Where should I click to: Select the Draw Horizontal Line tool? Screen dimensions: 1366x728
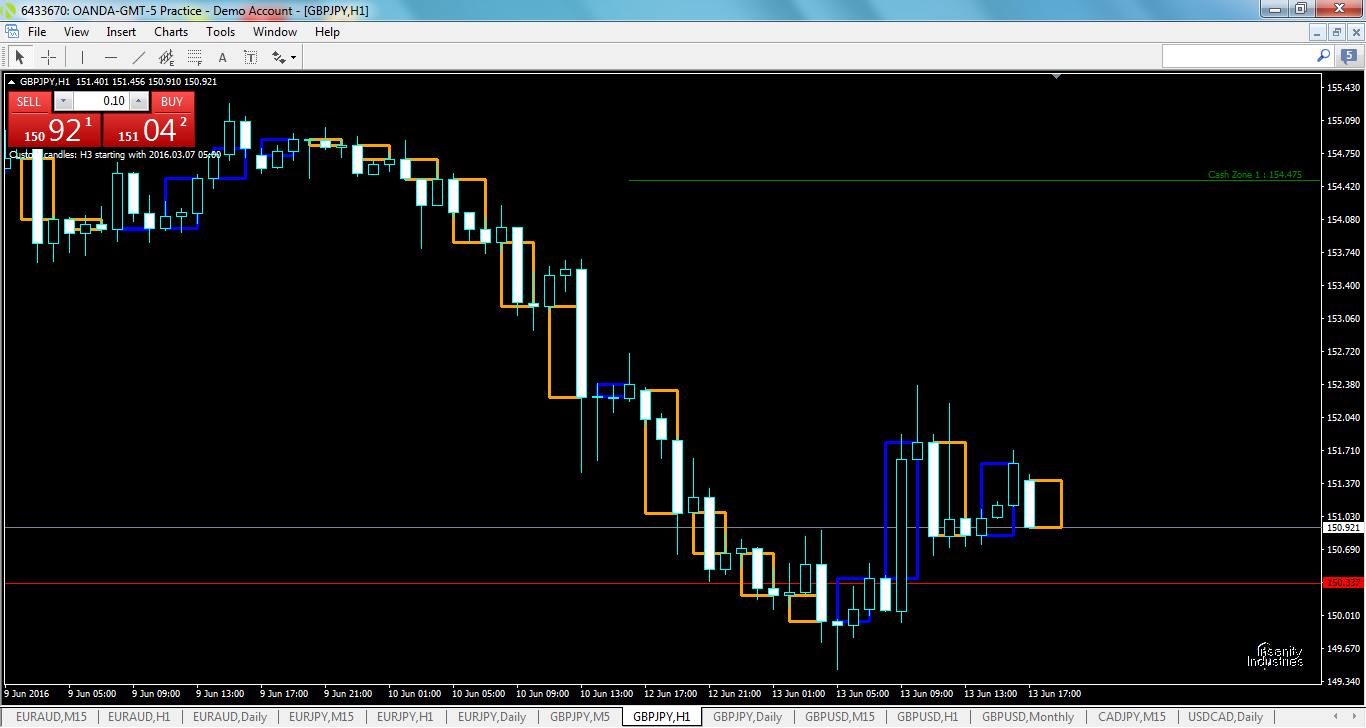tap(110, 56)
